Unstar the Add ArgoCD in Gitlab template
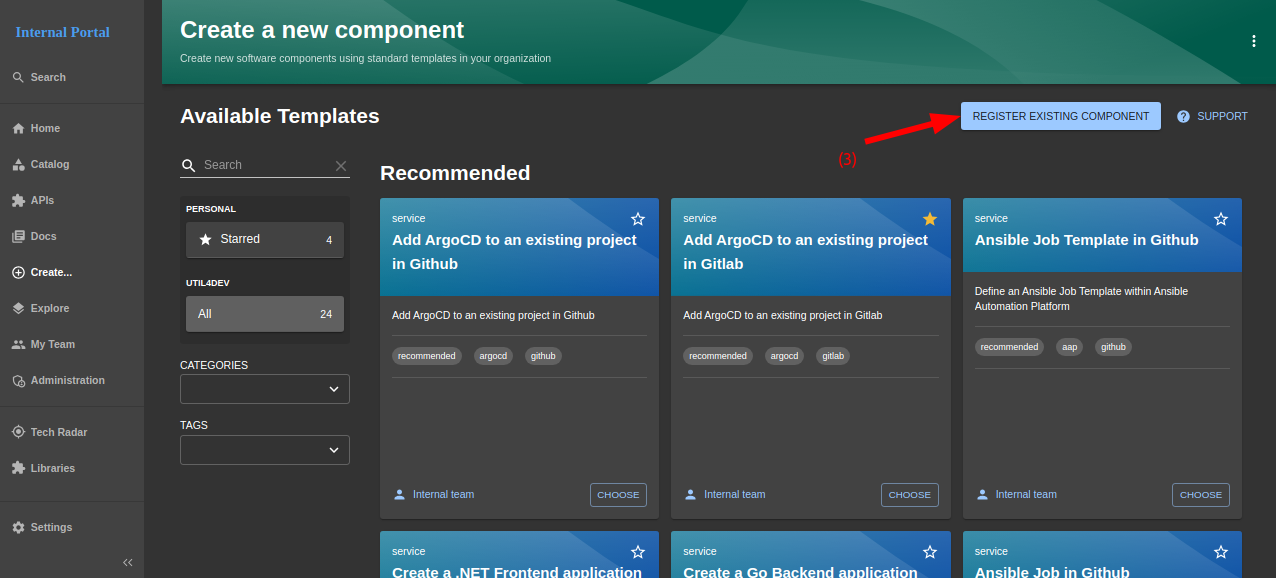This screenshot has height=578, width=1276. [929, 219]
